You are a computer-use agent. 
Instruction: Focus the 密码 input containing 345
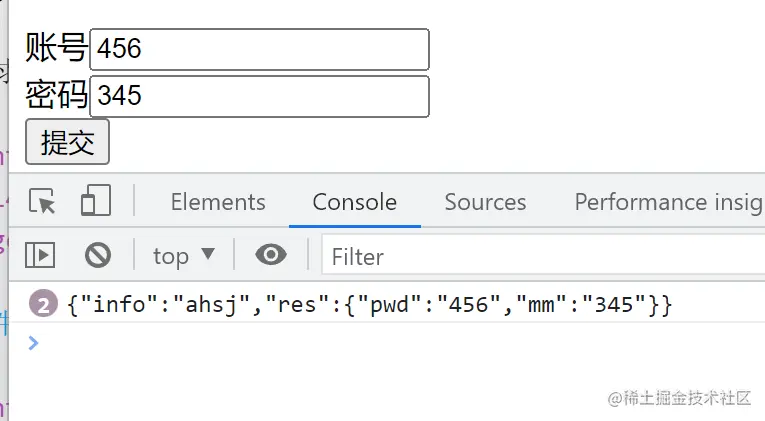(x=259, y=96)
